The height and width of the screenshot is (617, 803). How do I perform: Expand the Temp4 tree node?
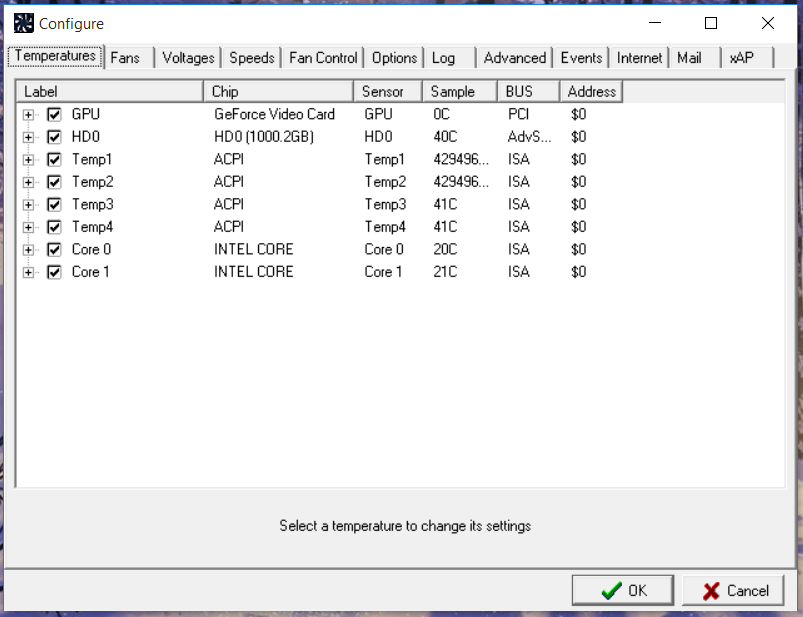[28, 227]
